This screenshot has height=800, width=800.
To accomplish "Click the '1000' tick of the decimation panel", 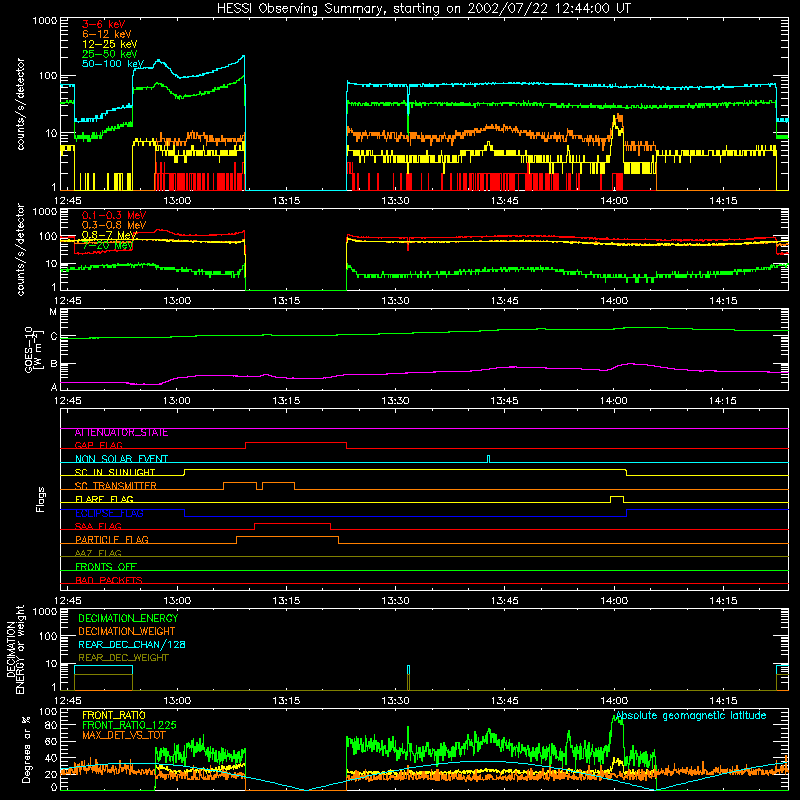I will tap(45, 611).
